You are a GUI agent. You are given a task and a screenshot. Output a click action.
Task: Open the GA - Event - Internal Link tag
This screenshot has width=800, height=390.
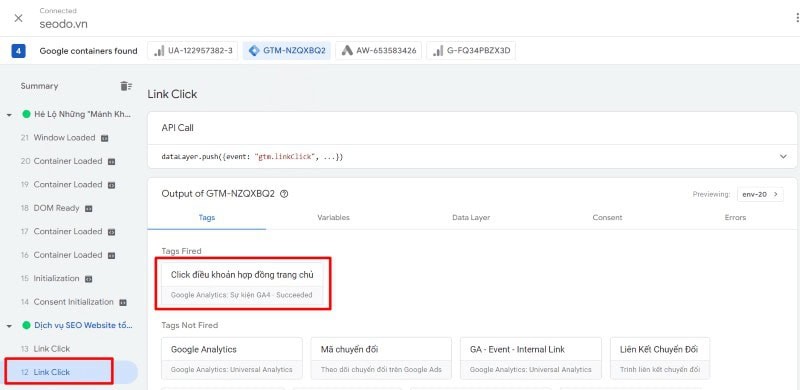(531, 358)
